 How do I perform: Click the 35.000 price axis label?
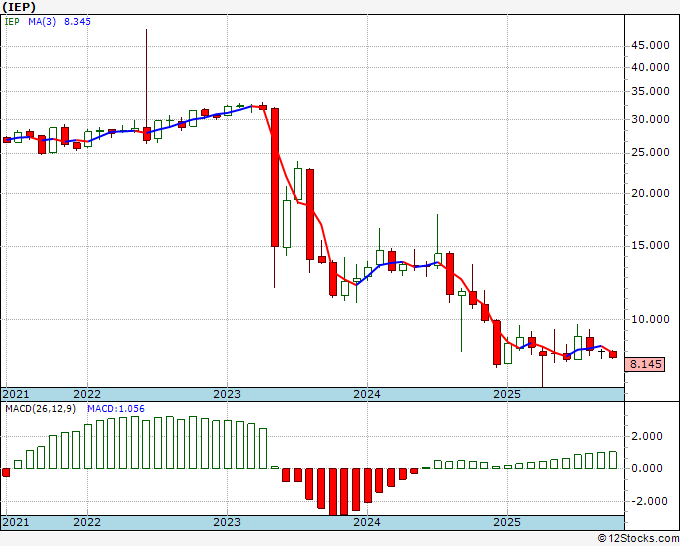650,91
